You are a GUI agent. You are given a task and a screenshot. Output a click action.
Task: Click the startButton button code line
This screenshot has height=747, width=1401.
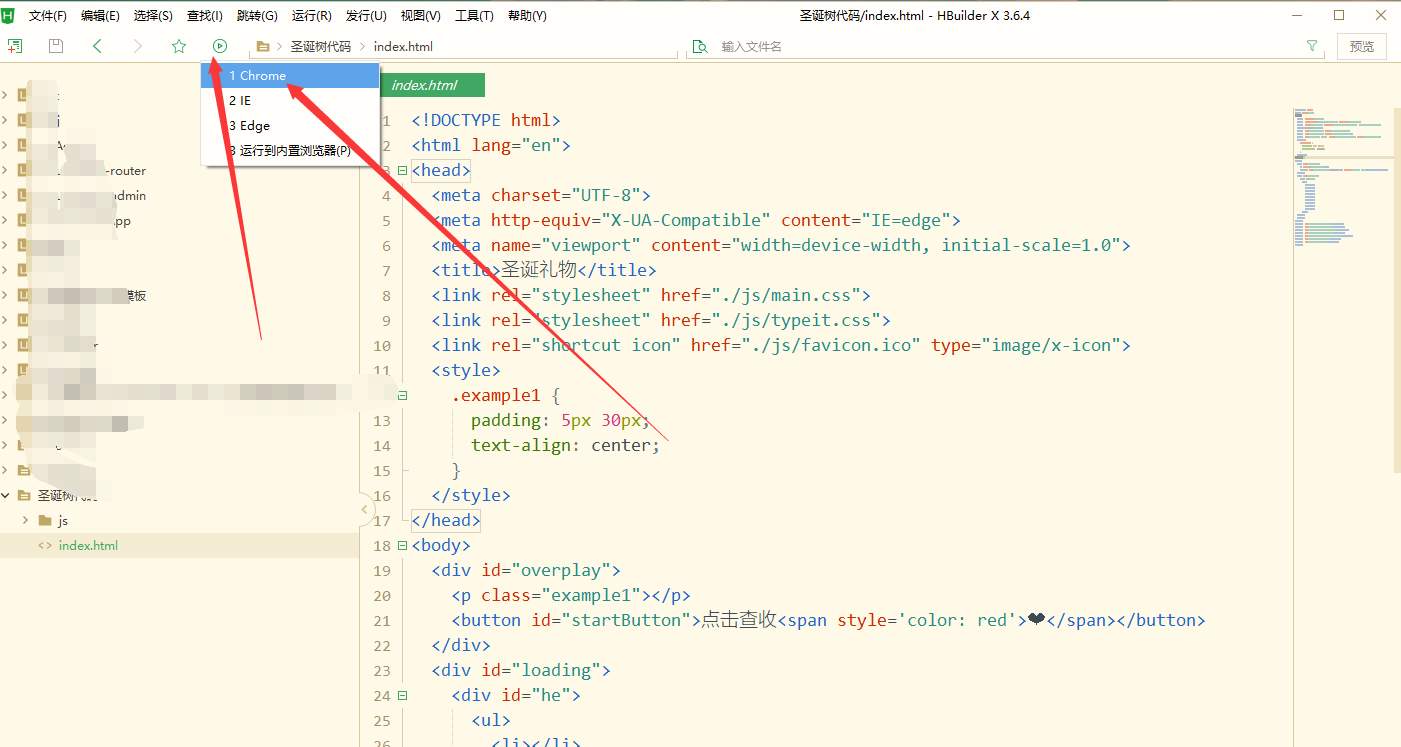[x=829, y=620]
